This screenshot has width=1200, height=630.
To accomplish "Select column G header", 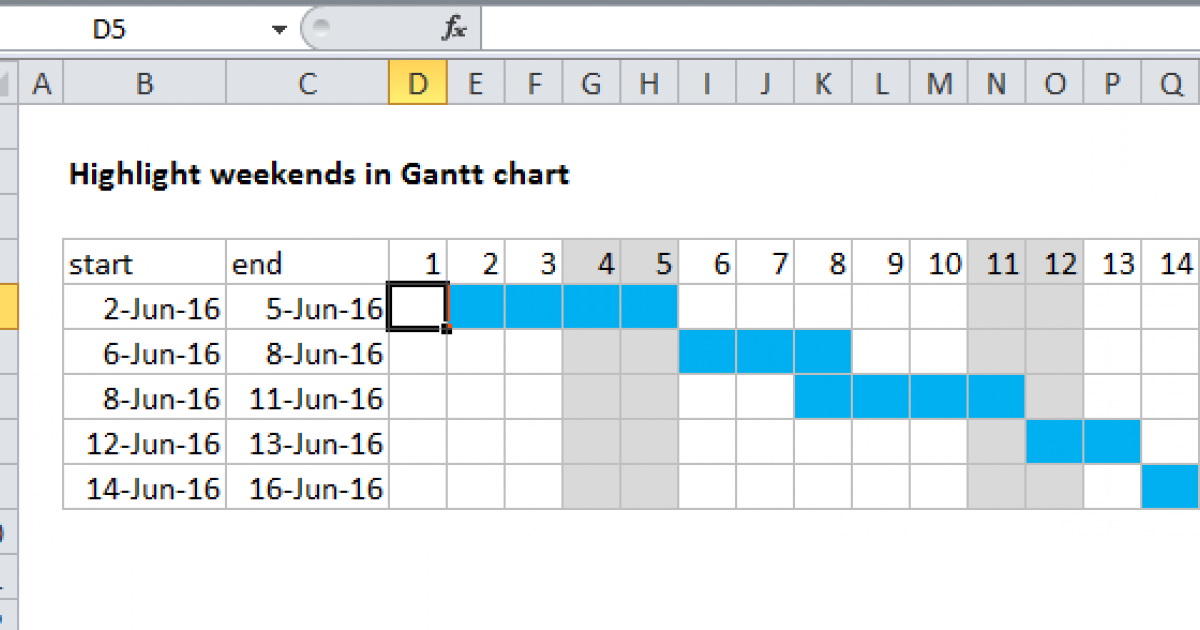I will pyautogui.click(x=591, y=85).
